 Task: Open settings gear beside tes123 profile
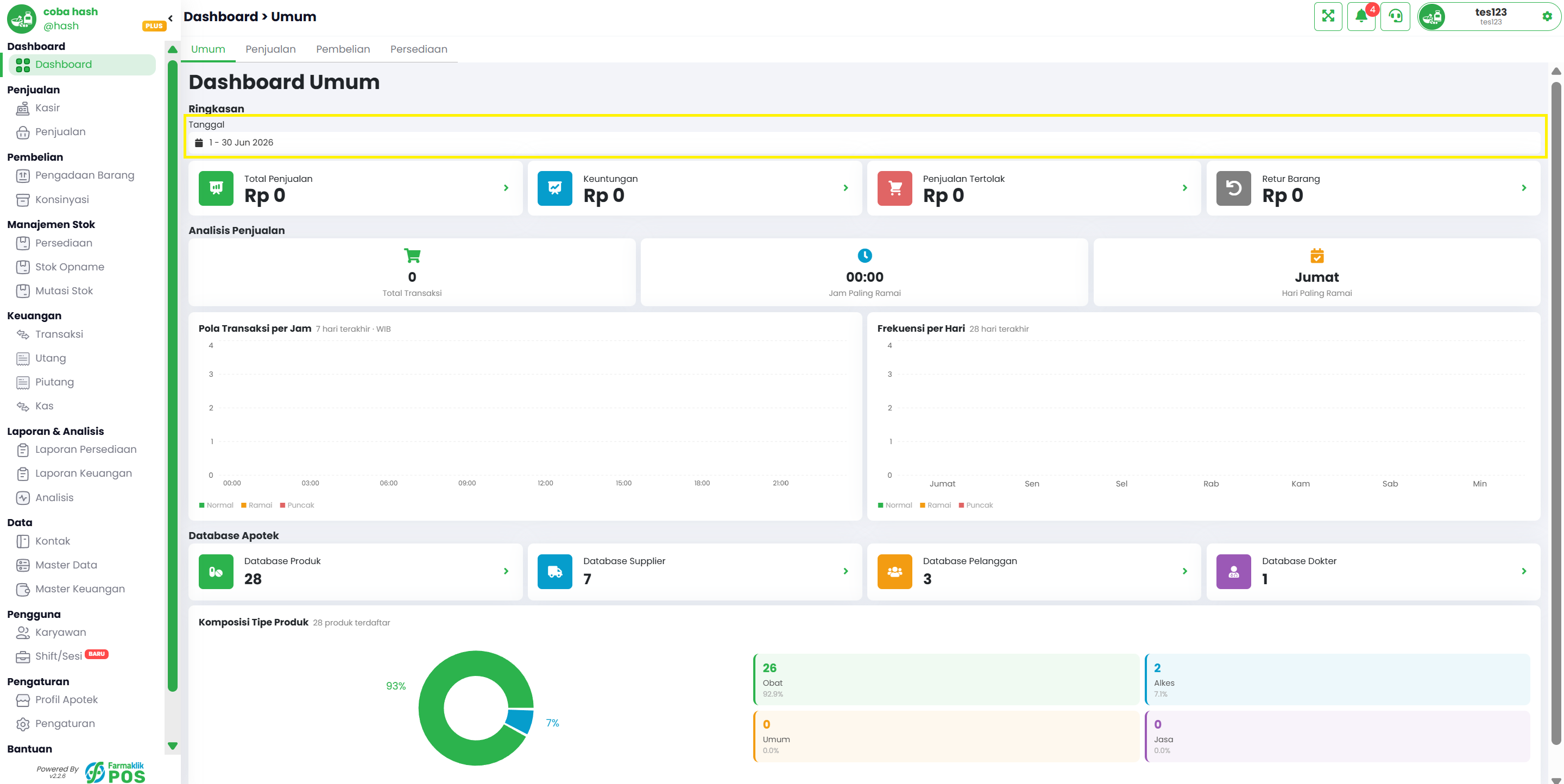click(1547, 16)
